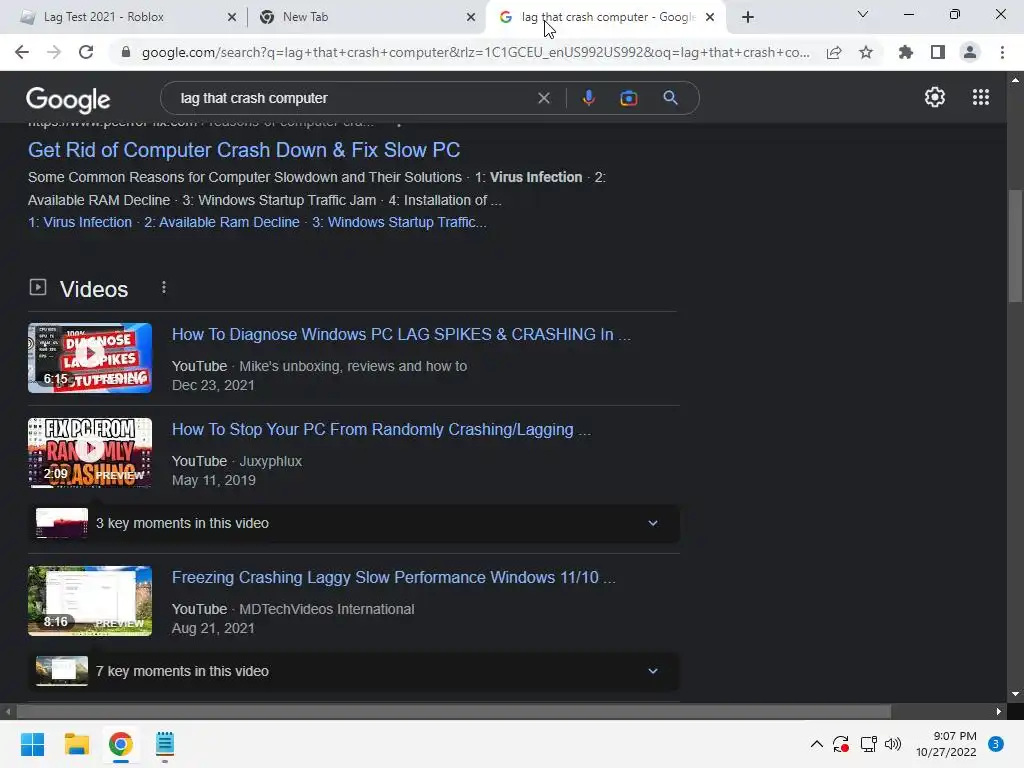
Task: Close the Lag Test 2021 Roblox tab
Action: point(231,17)
